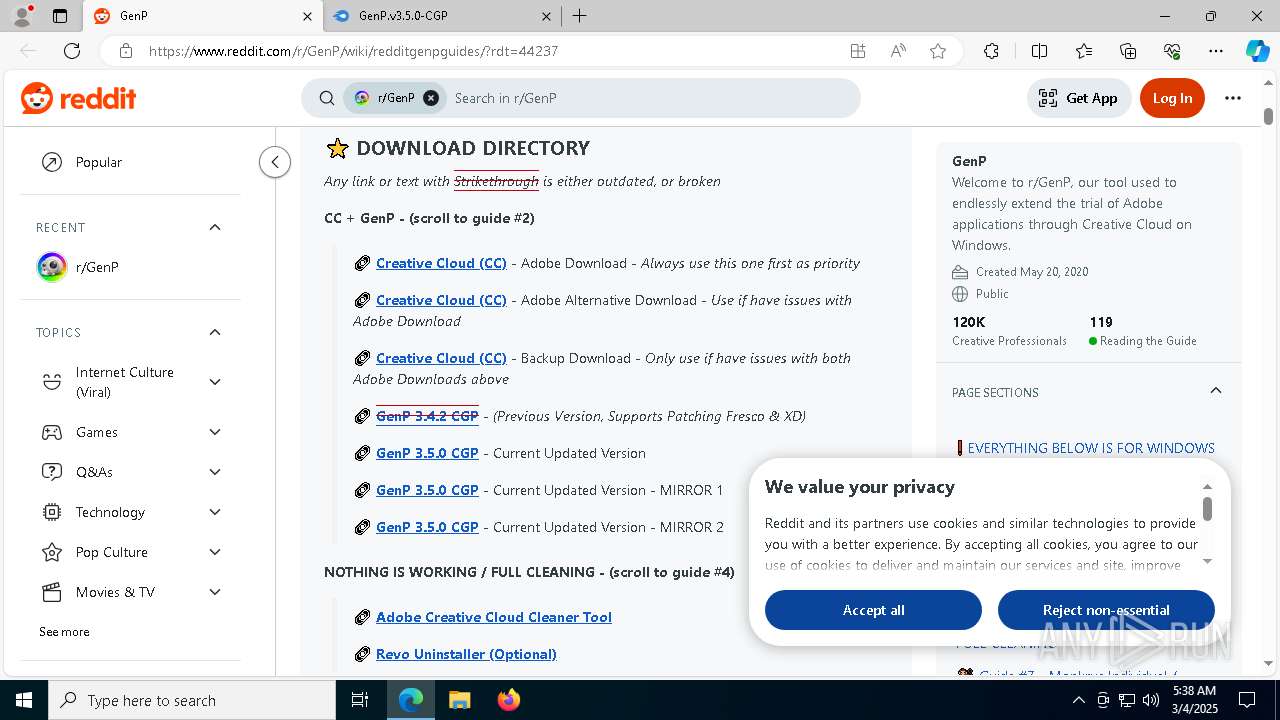Open the struck-through GenP 3.4.2 CGP link

427,416
